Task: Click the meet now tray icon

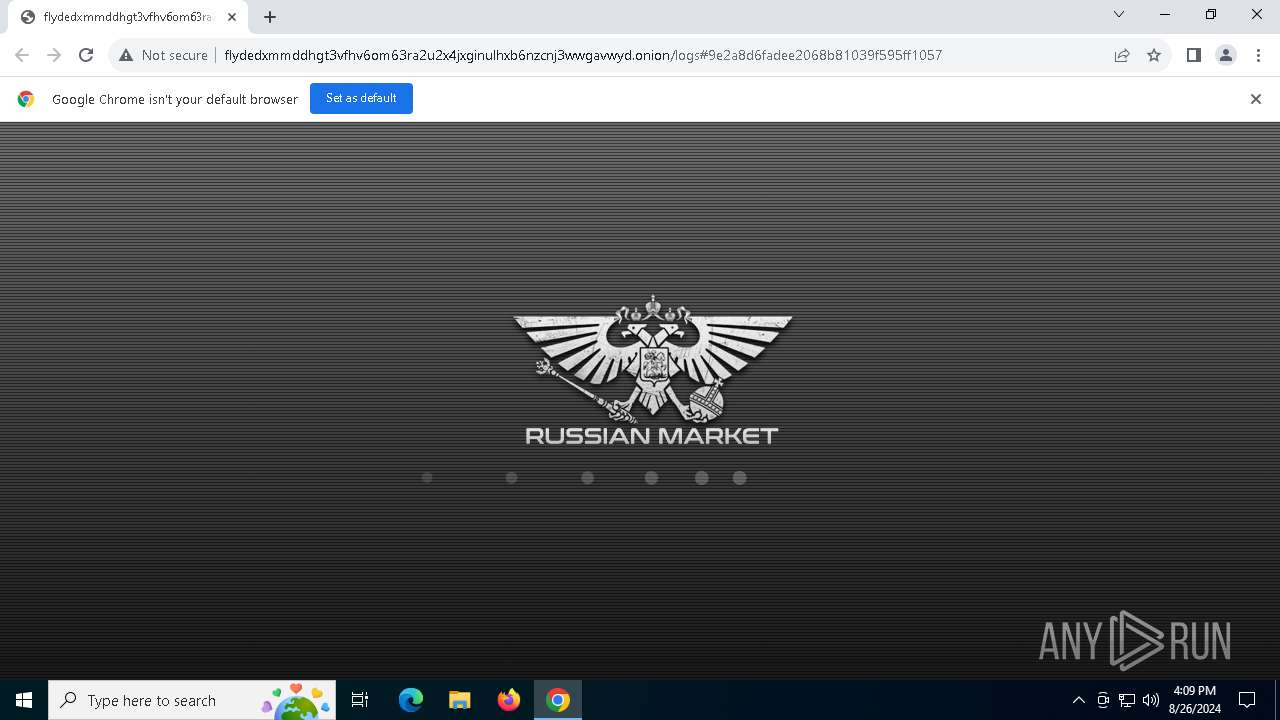Action: tap(1103, 700)
